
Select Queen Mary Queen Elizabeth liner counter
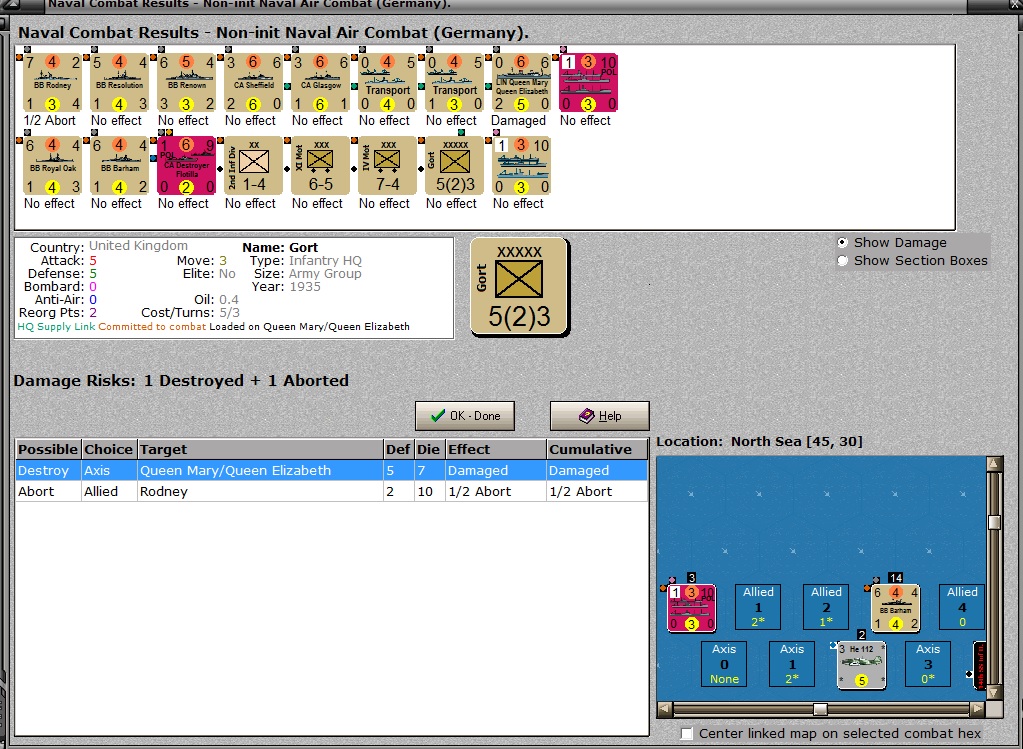pos(521,83)
